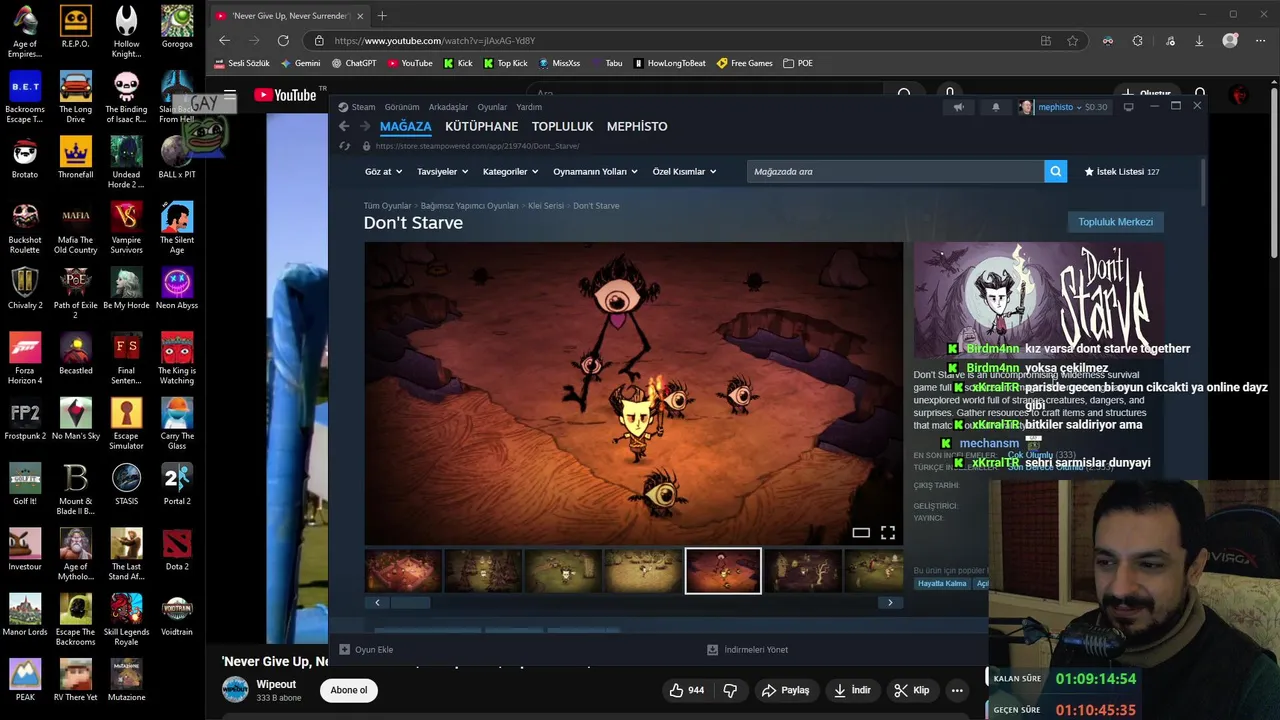Reload the Steam store page
This screenshot has width=1280, height=720.
click(344, 146)
